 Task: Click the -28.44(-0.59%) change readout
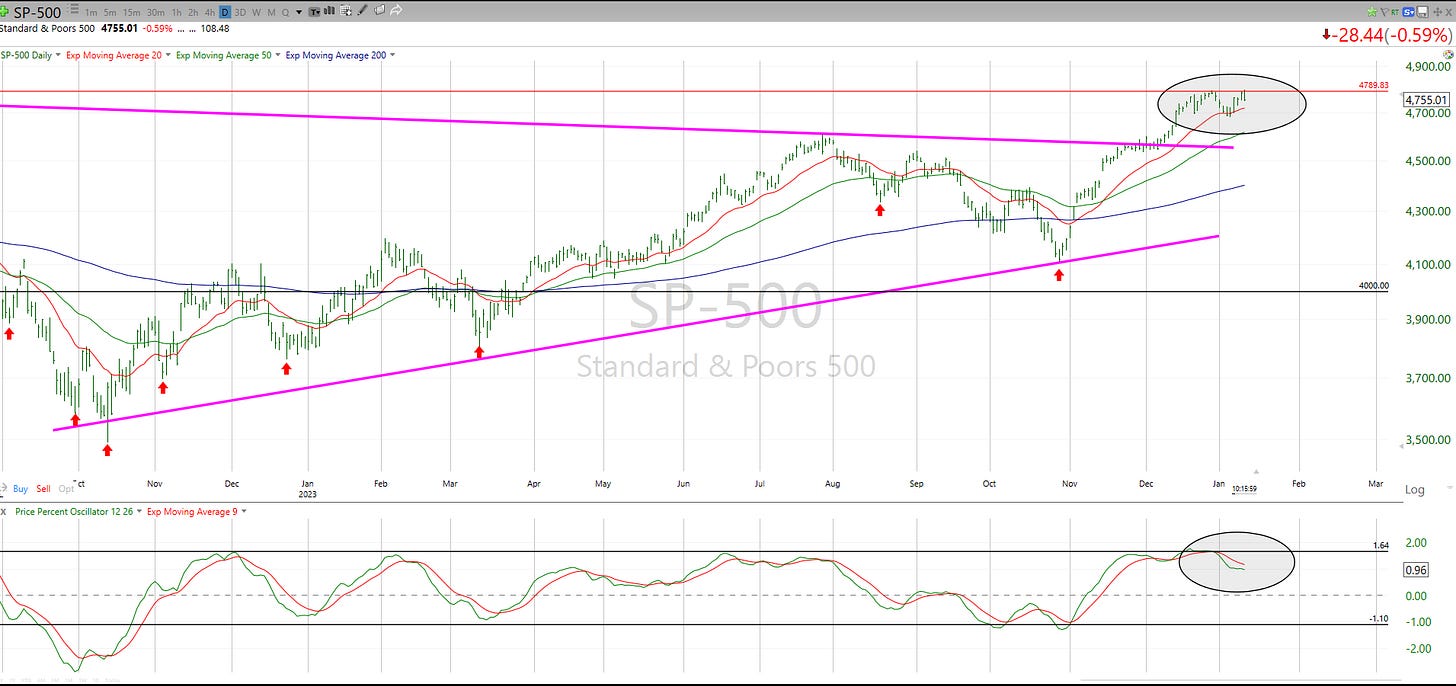tap(1387, 34)
